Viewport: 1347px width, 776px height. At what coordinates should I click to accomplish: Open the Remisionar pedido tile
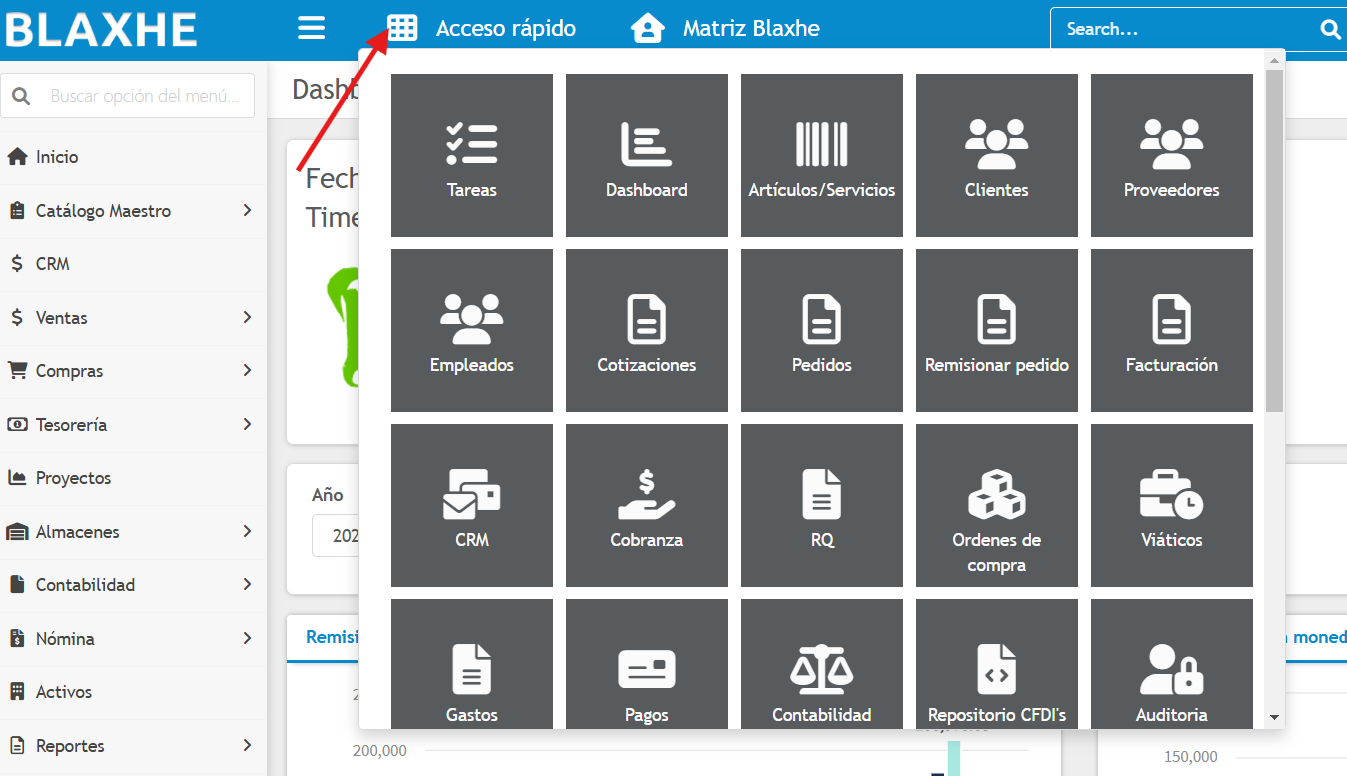[997, 330]
